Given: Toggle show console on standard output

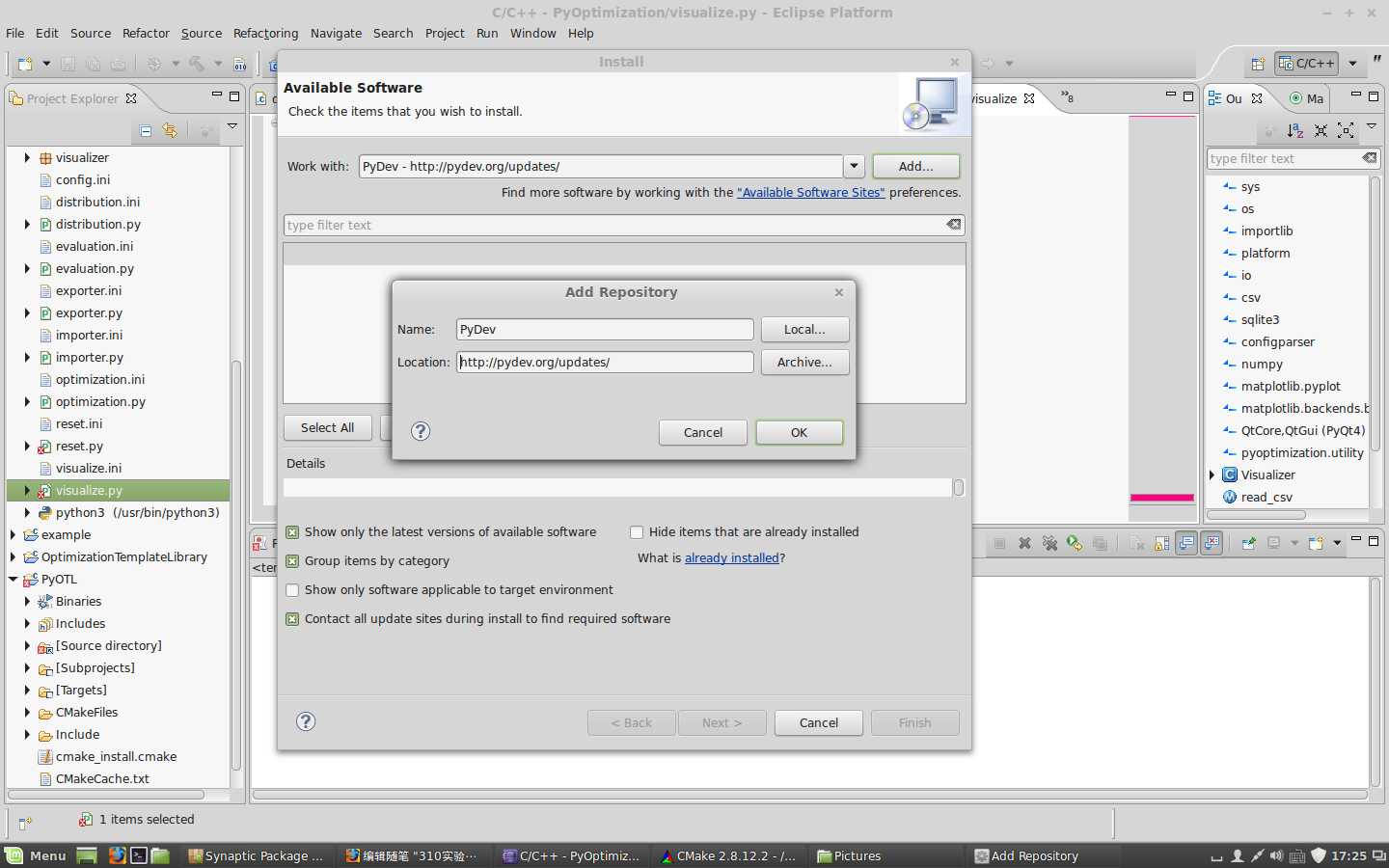Looking at the screenshot, I should [1186, 543].
